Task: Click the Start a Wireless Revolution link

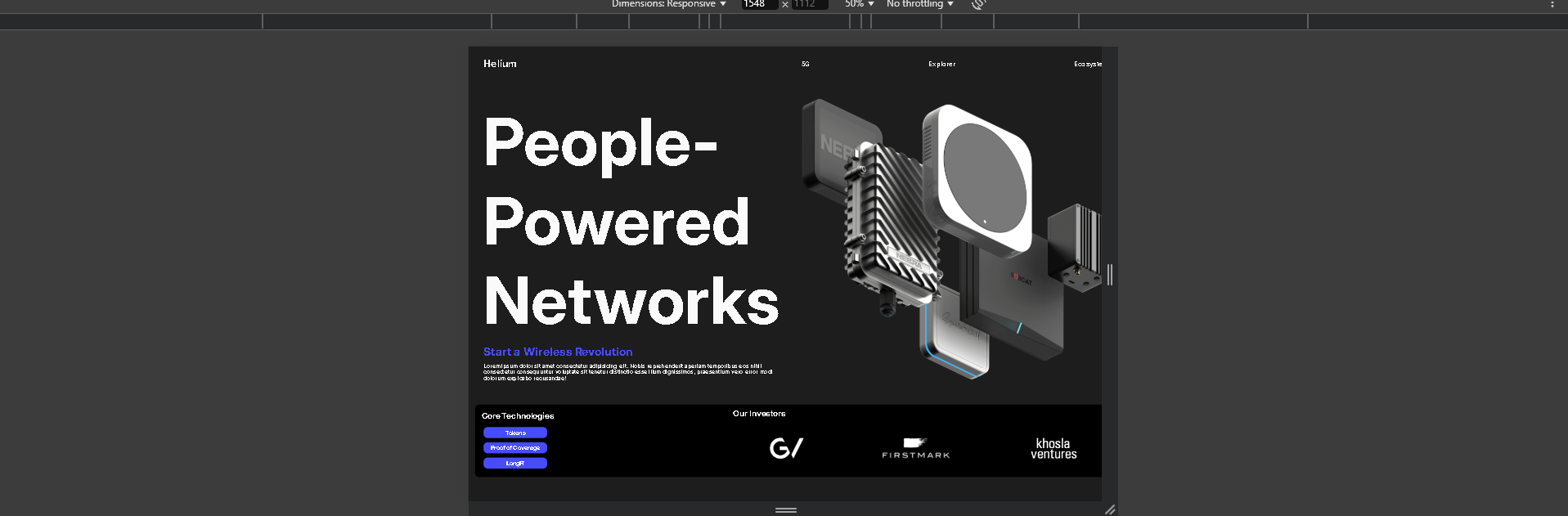Action: pyautogui.click(x=558, y=352)
